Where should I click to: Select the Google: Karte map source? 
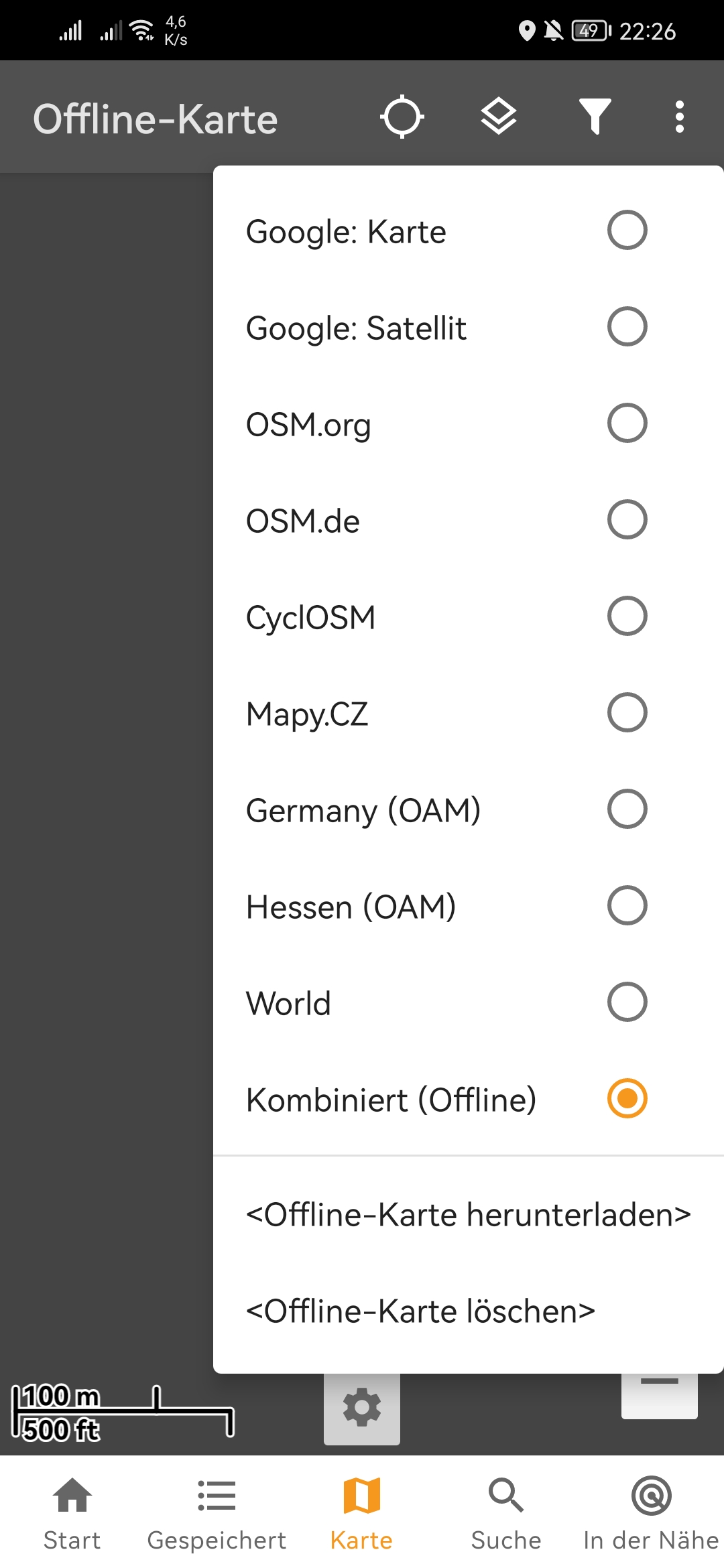(x=442, y=231)
